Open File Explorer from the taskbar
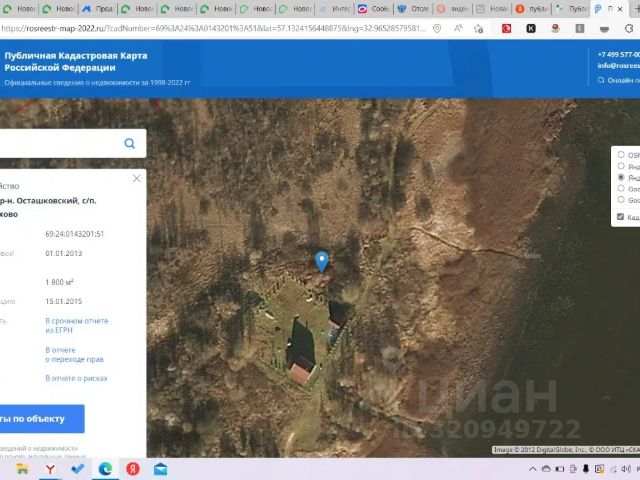This screenshot has height=480, width=640. [22, 469]
